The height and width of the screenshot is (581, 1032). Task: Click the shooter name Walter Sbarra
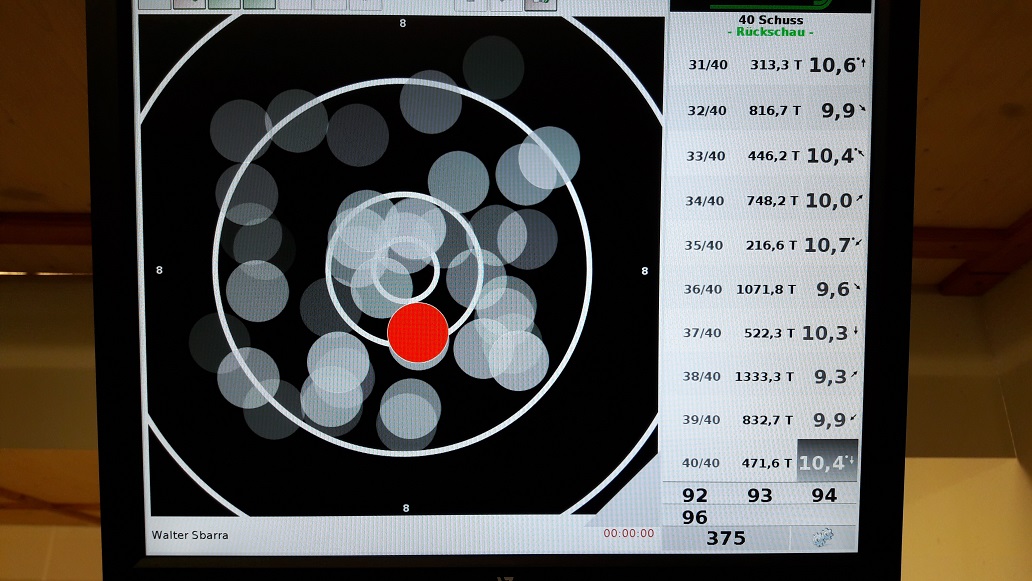point(190,535)
